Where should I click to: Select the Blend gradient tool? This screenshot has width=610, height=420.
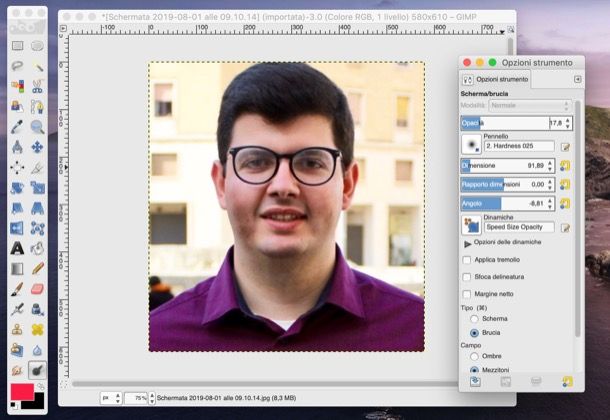click(17, 269)
